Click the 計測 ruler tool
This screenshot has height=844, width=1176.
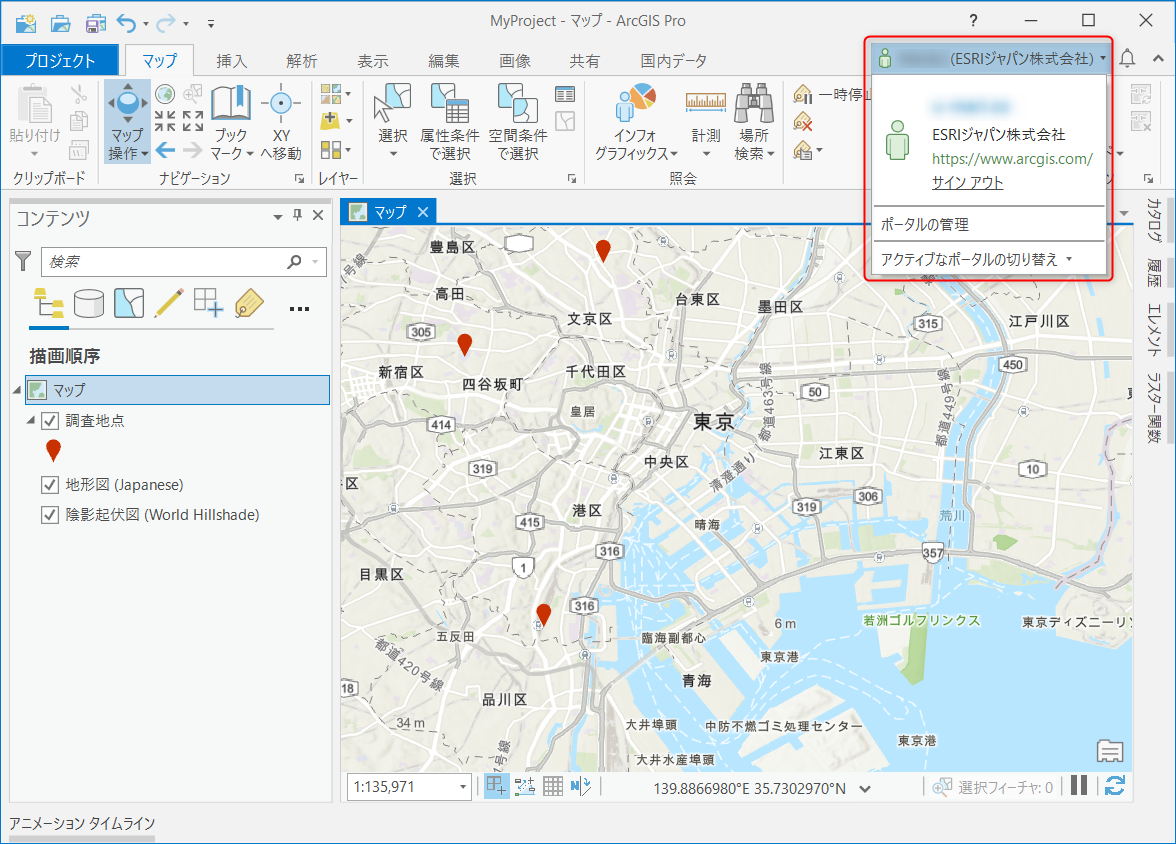coord(706,121)
